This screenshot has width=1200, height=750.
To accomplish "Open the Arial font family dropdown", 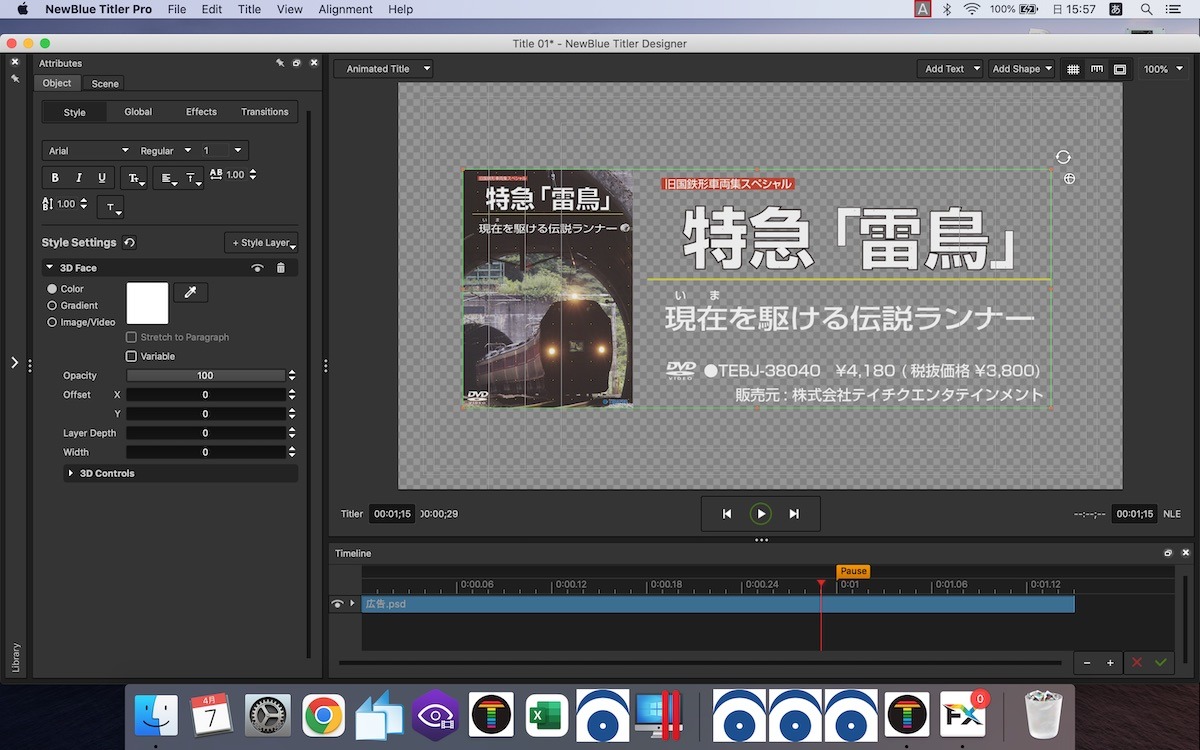I will (x=88, y=151).
